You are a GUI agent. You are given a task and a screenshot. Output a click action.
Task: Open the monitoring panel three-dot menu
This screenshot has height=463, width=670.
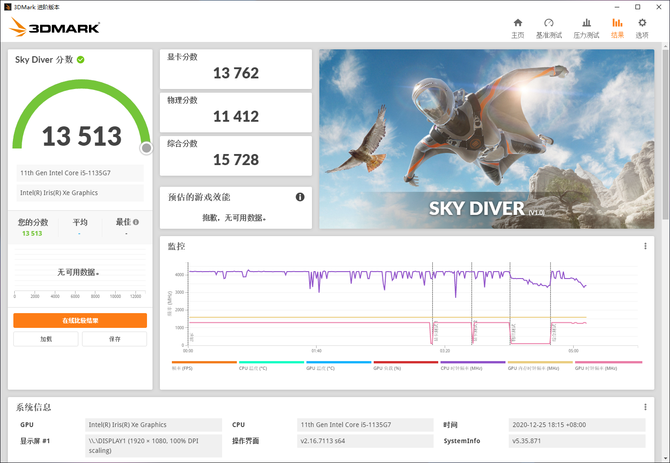coord(645,246)
